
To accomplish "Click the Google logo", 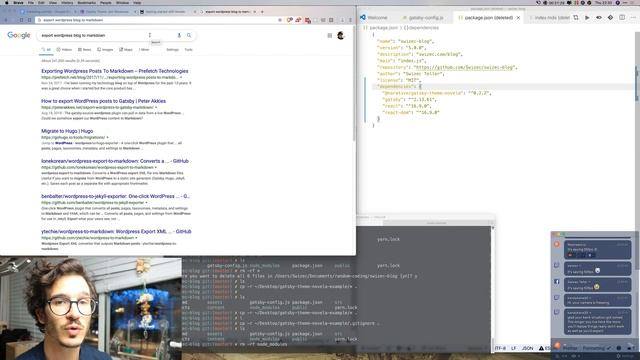I will [x=19, y=35].
